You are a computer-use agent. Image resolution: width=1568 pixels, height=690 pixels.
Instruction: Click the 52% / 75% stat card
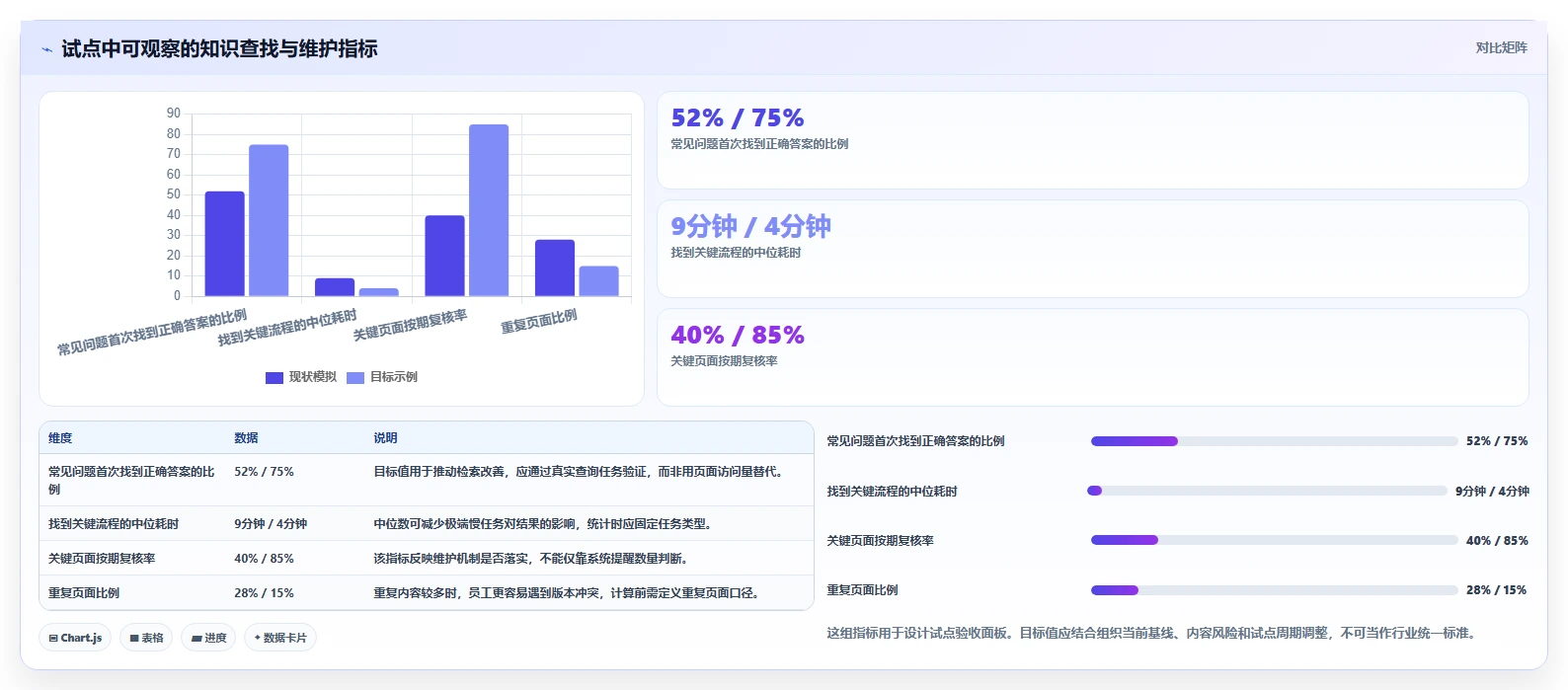[x=1093, y=140]
